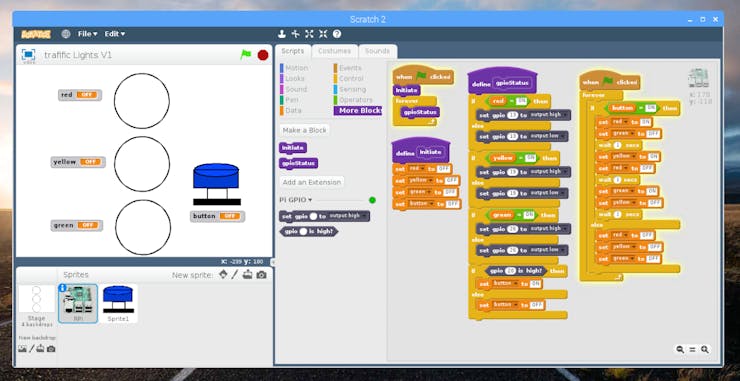
Task: Toggle full screen stage mode icon
Action: [29, 55]
